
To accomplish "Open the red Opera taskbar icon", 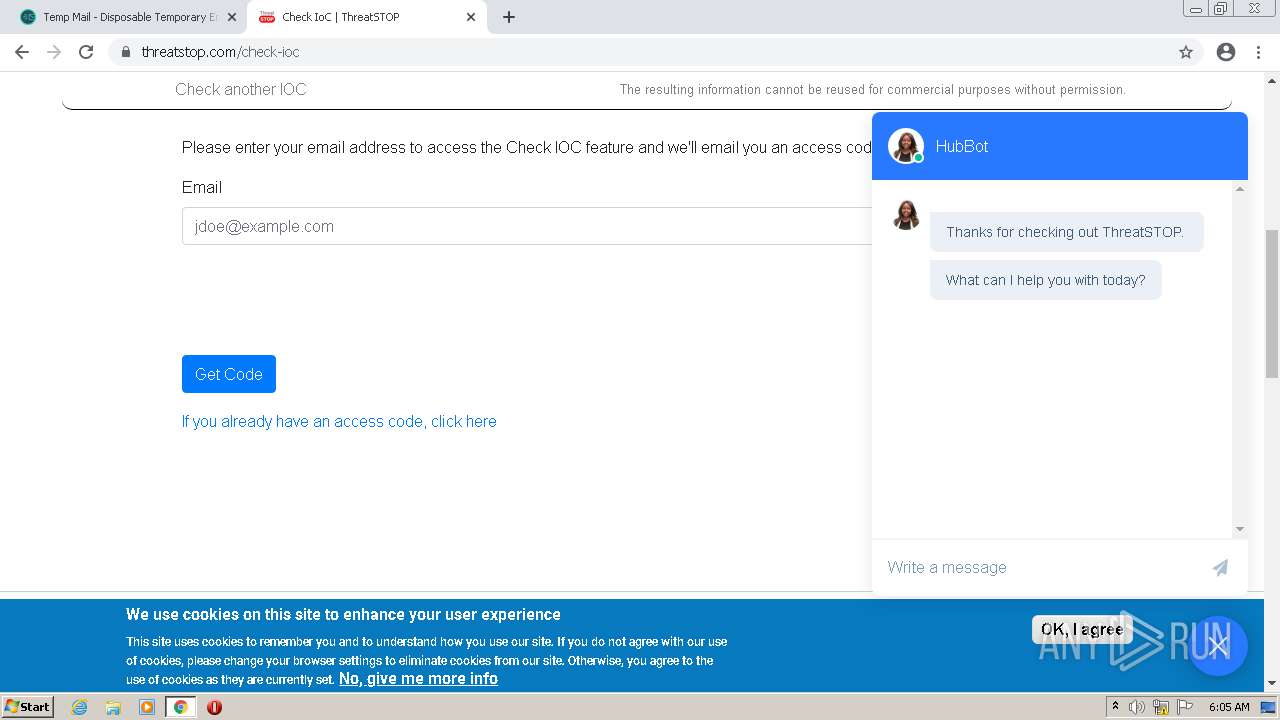I will click(214, 707).
